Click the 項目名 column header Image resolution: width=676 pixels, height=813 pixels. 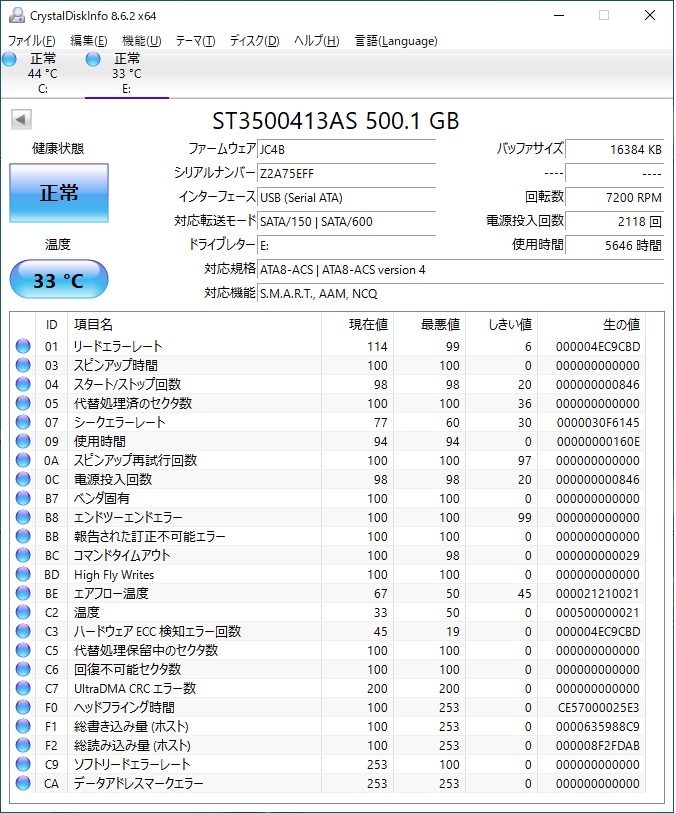point(194,325)
